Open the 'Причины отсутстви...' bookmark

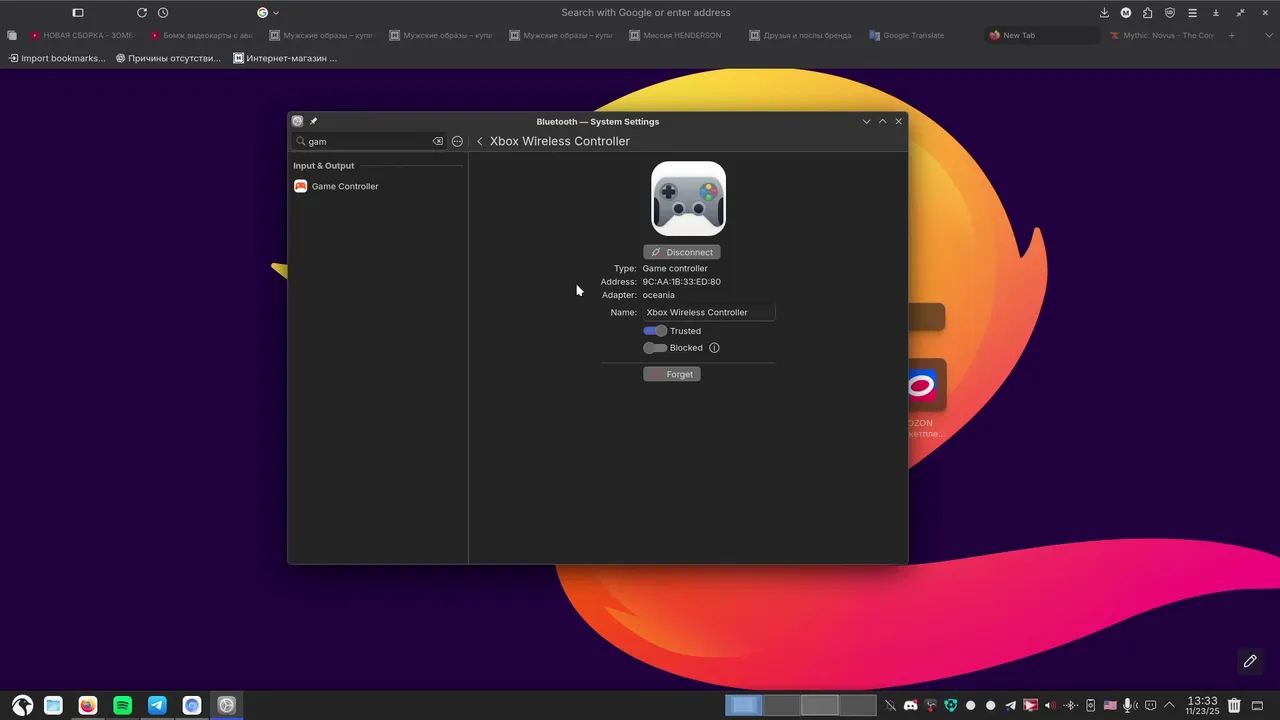[x=168, y=58]
